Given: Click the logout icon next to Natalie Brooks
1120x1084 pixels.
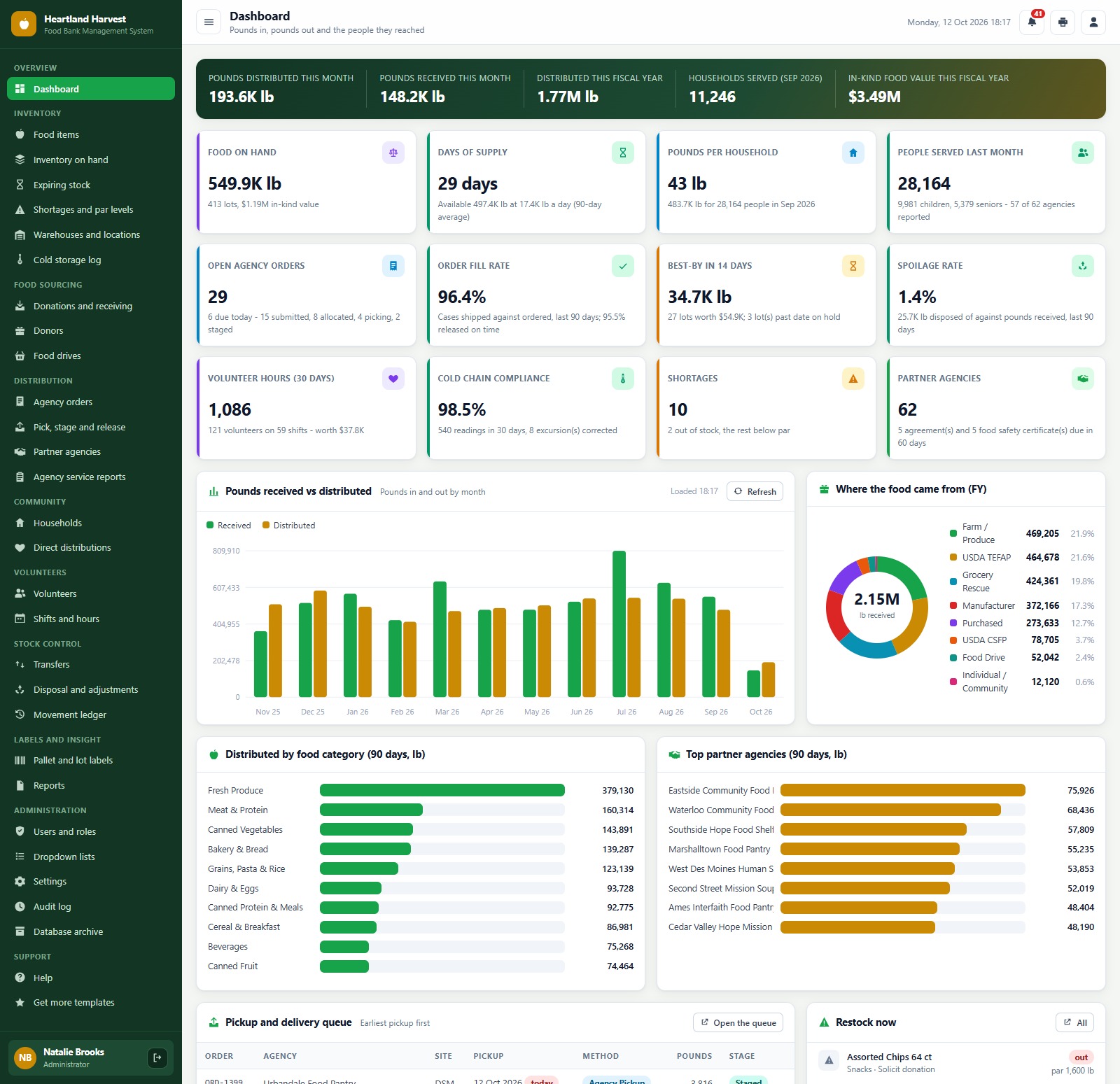Looking at the screenshot, I should point(157,1057).
